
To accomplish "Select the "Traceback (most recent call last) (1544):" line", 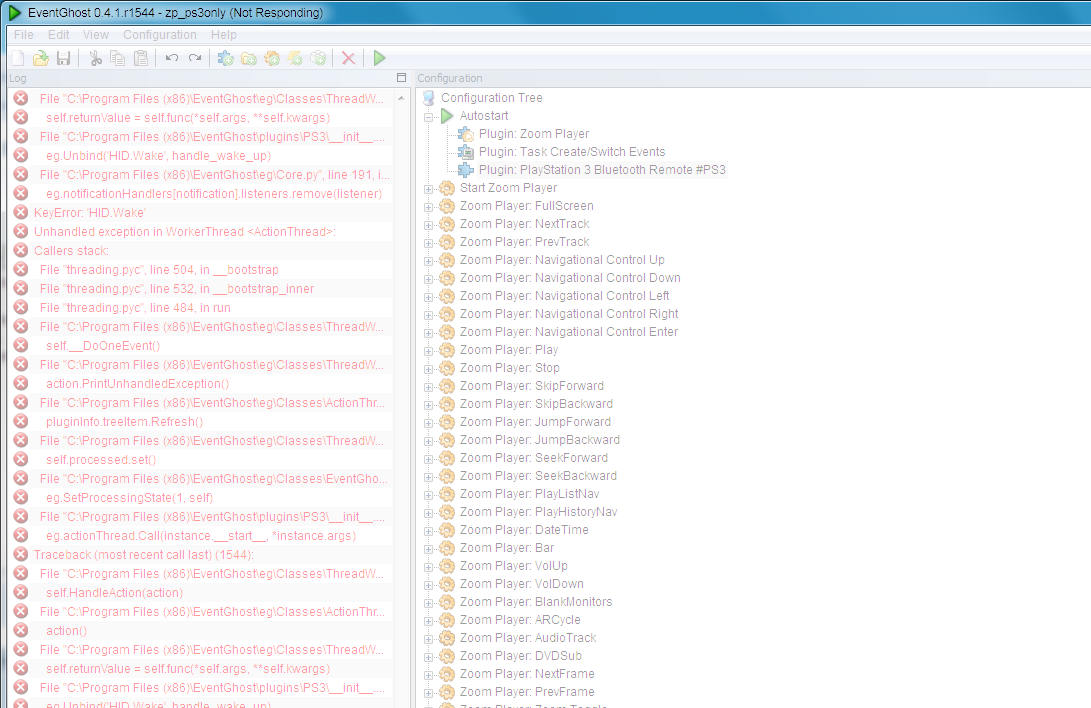I will 143,556.
